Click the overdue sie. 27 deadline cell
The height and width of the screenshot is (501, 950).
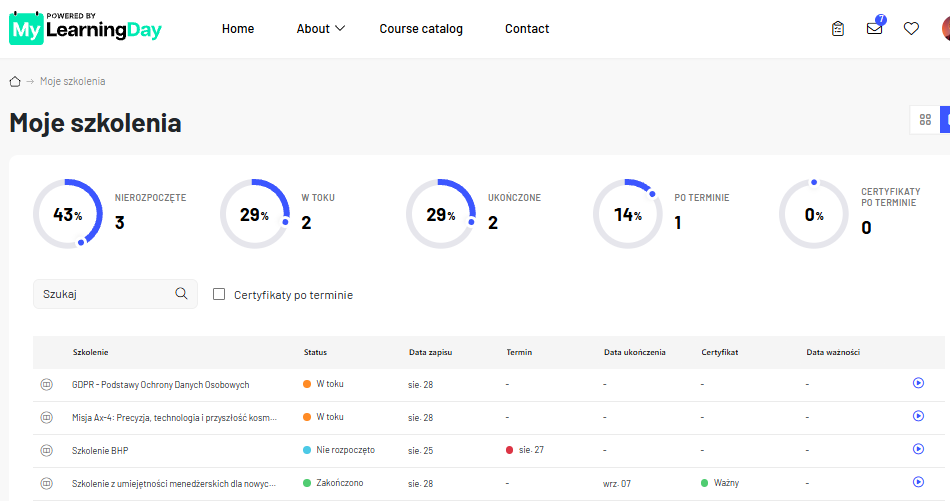[525, 450]
